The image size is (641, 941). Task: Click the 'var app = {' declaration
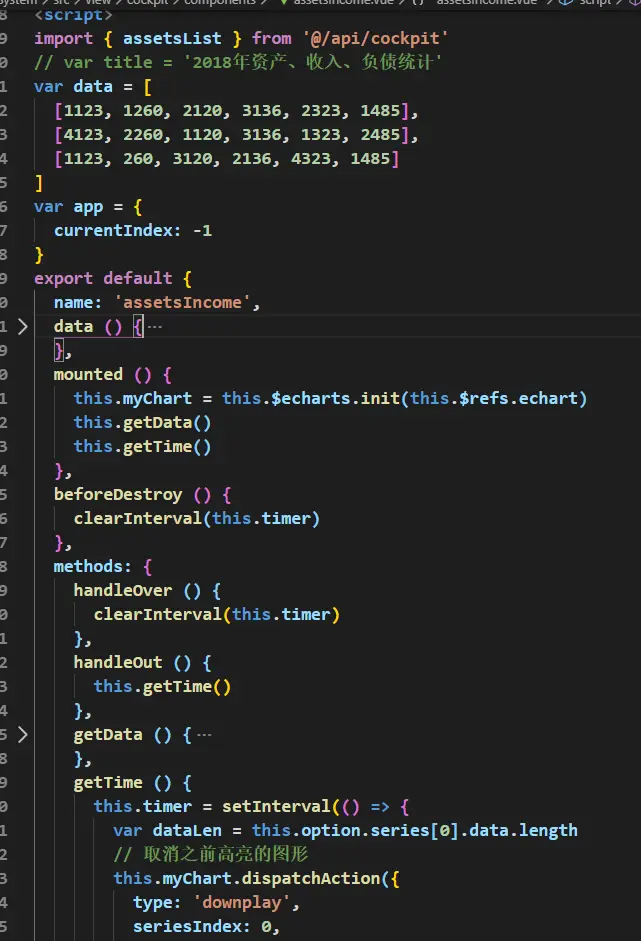point(88,207)
